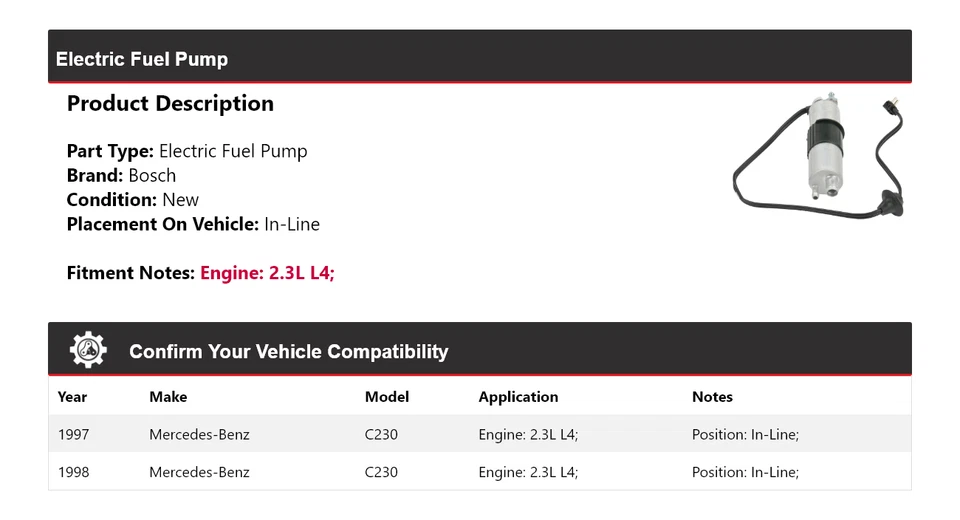
Task: Click the gear compatibility icon
Action: click(x=88, y=350)
